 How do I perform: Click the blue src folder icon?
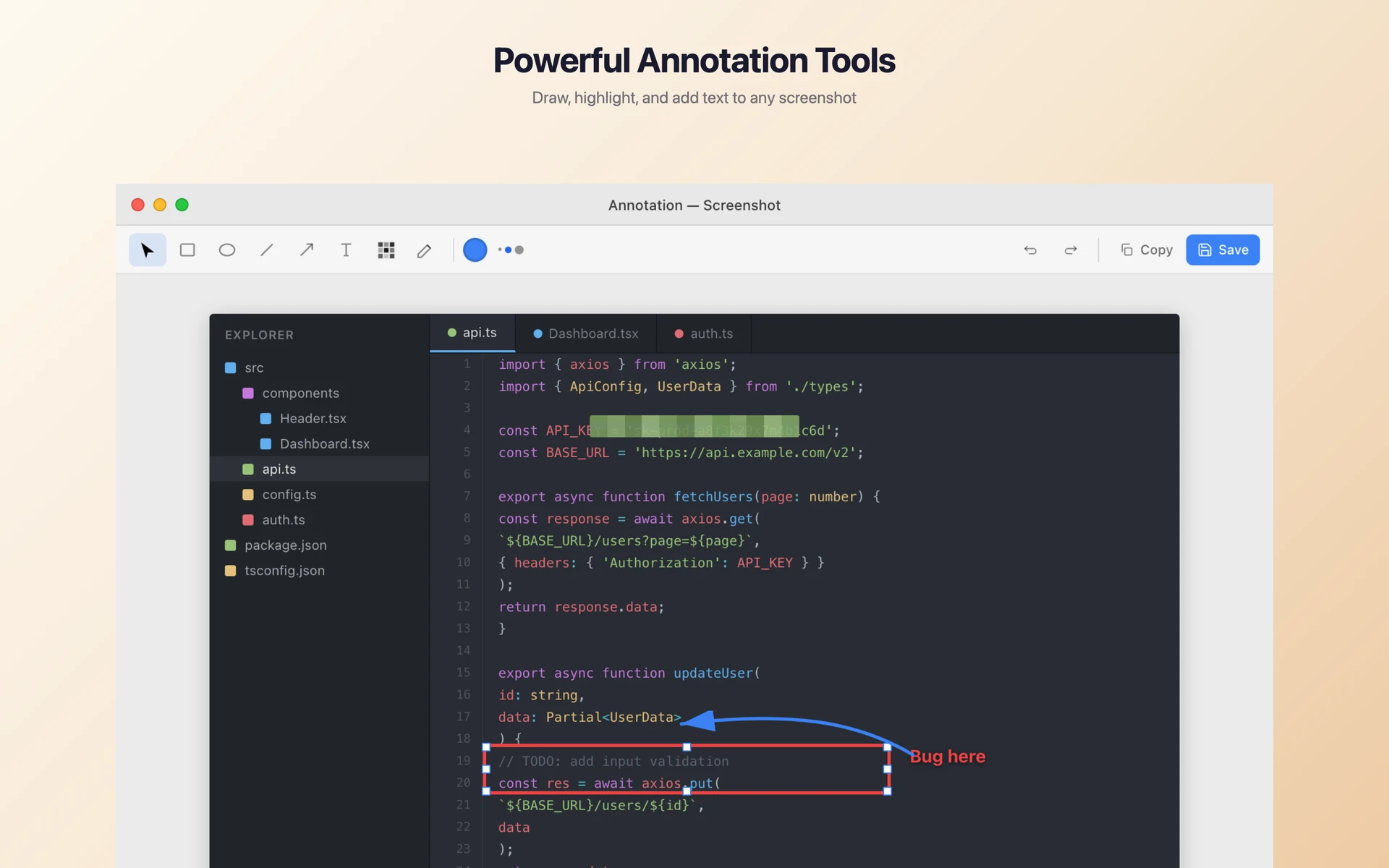pyautogui.click(x=231, y=367)
